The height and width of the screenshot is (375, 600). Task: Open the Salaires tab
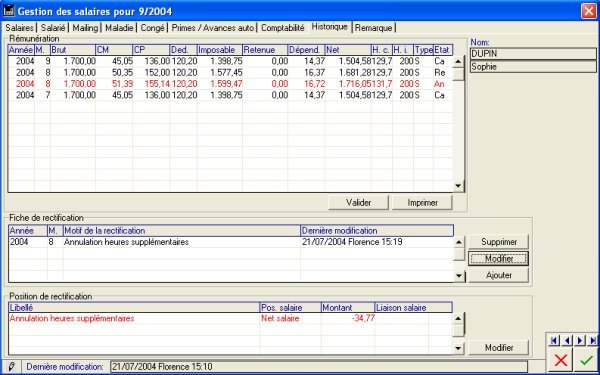click(20, 28)
